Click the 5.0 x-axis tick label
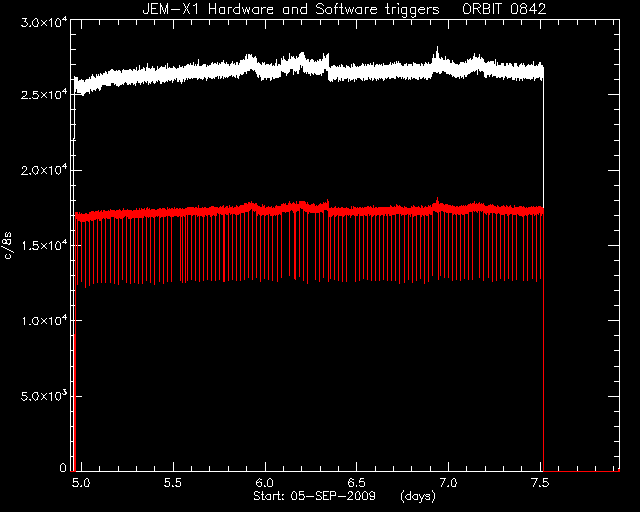 82,483
